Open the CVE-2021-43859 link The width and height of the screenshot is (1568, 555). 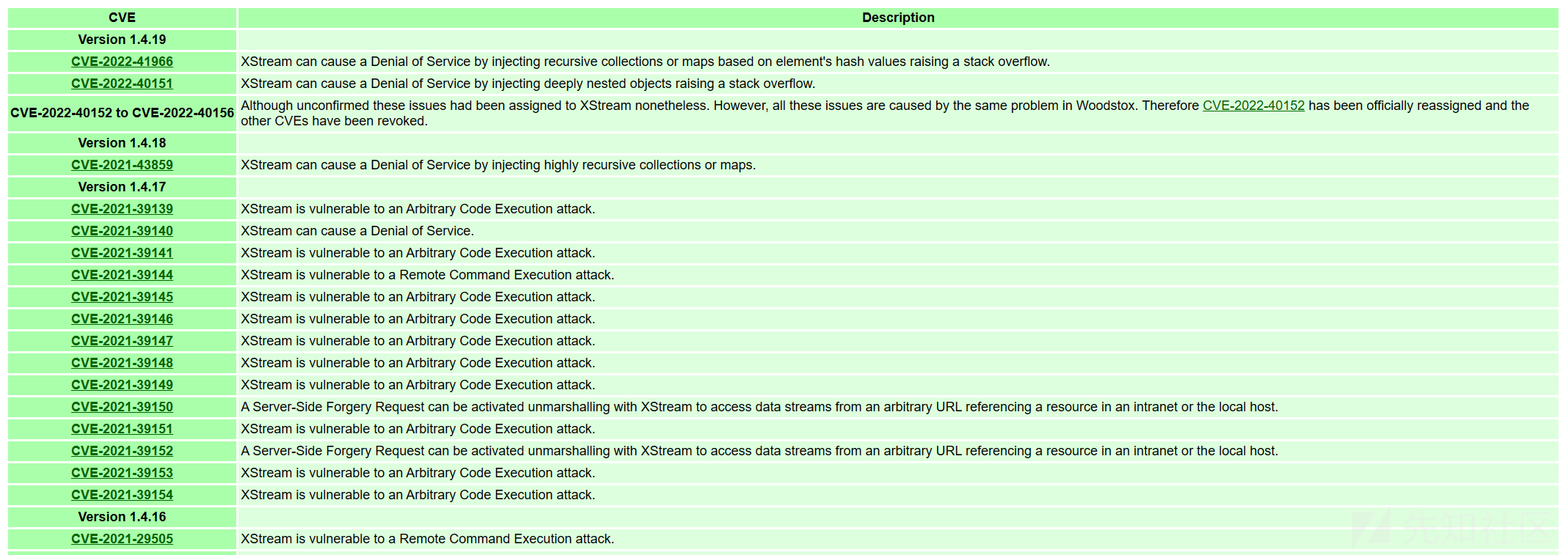122,165
